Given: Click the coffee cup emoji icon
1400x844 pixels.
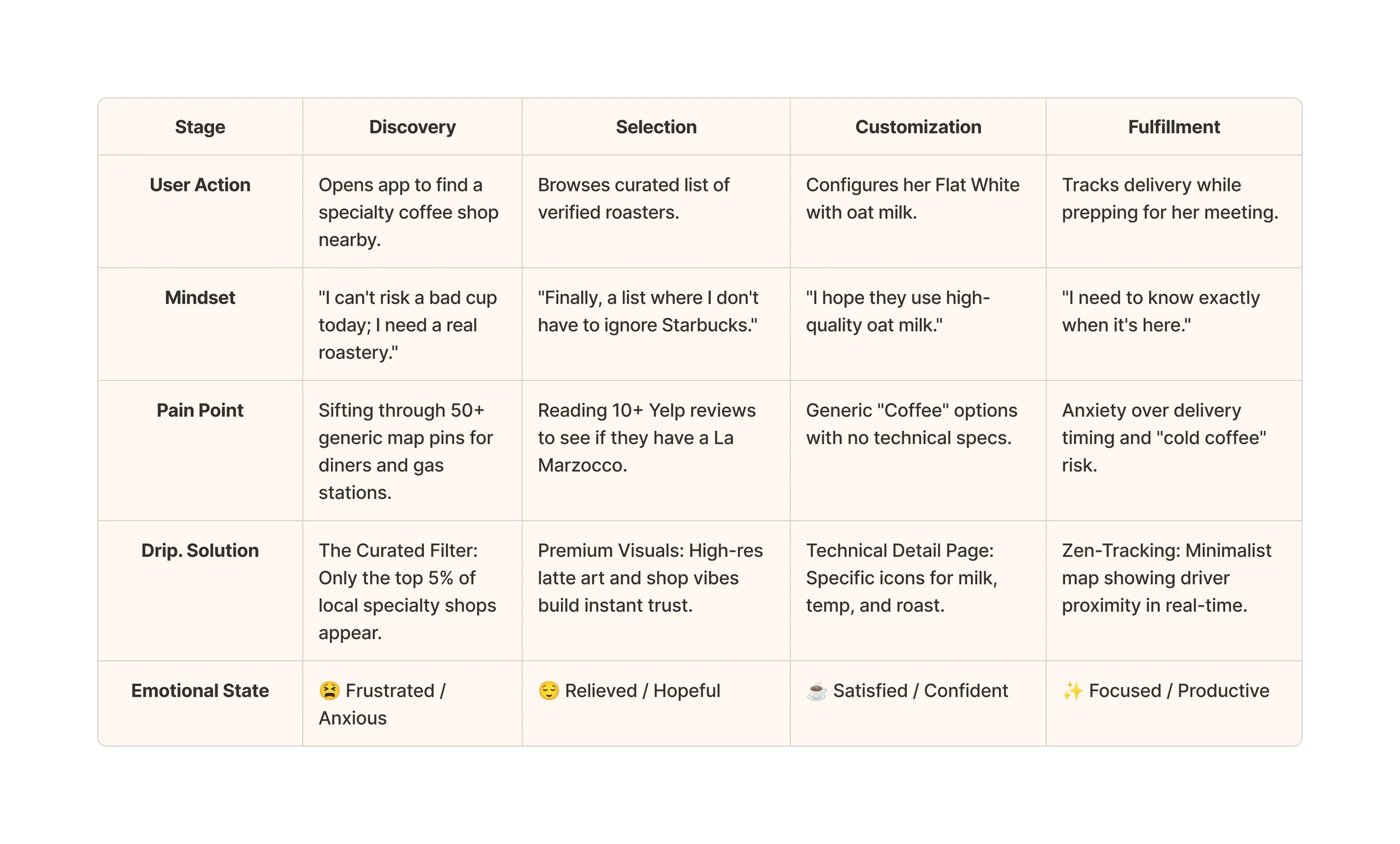Looking at the screenshot, I should click(x=816, y=691).
